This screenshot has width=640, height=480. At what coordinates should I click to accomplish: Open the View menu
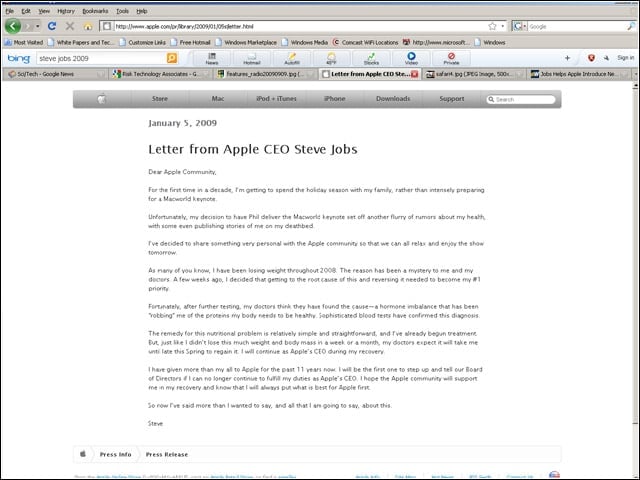(44, 11)
